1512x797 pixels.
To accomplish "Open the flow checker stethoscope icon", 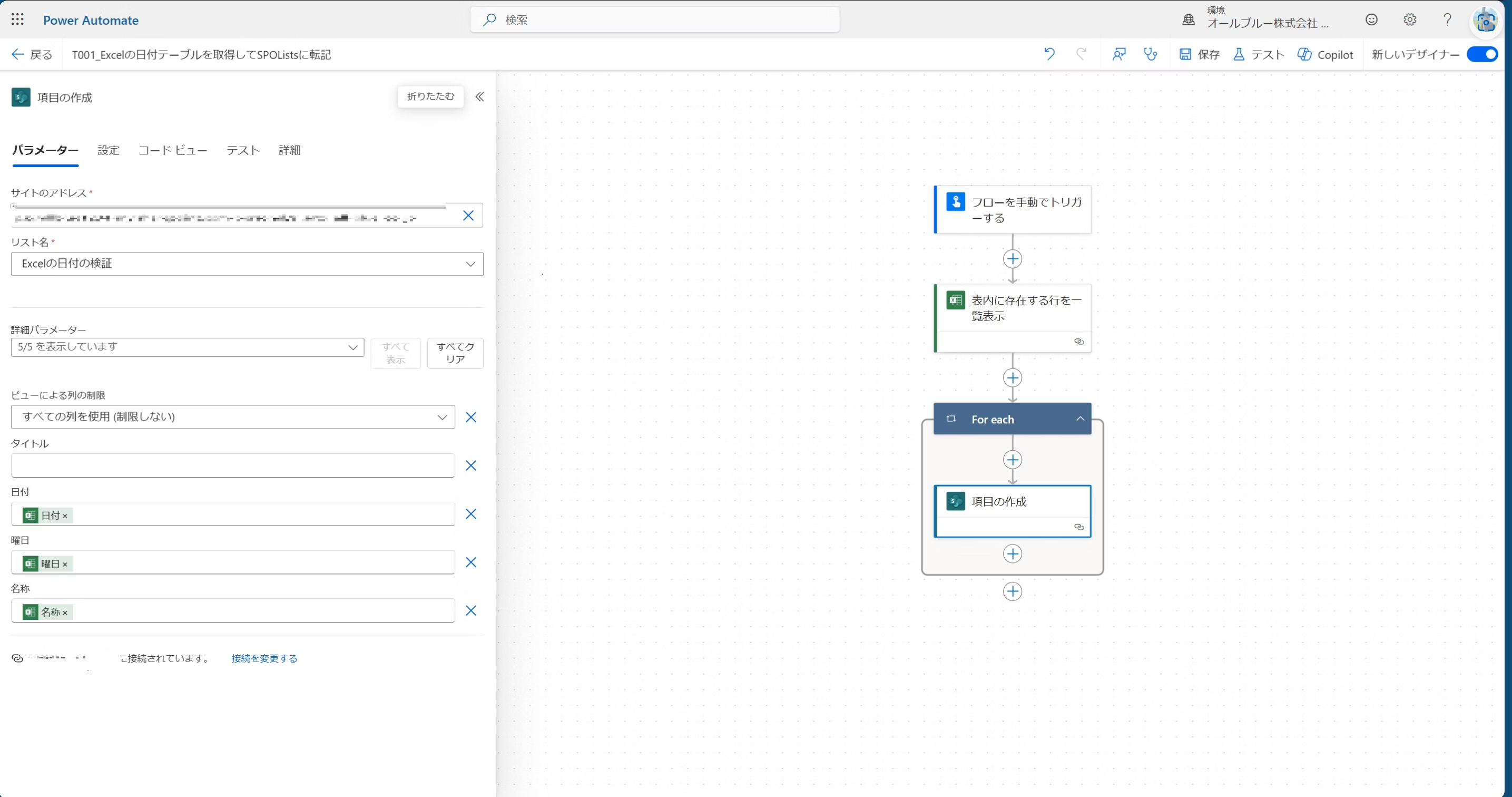I will tap(1151, 54).
